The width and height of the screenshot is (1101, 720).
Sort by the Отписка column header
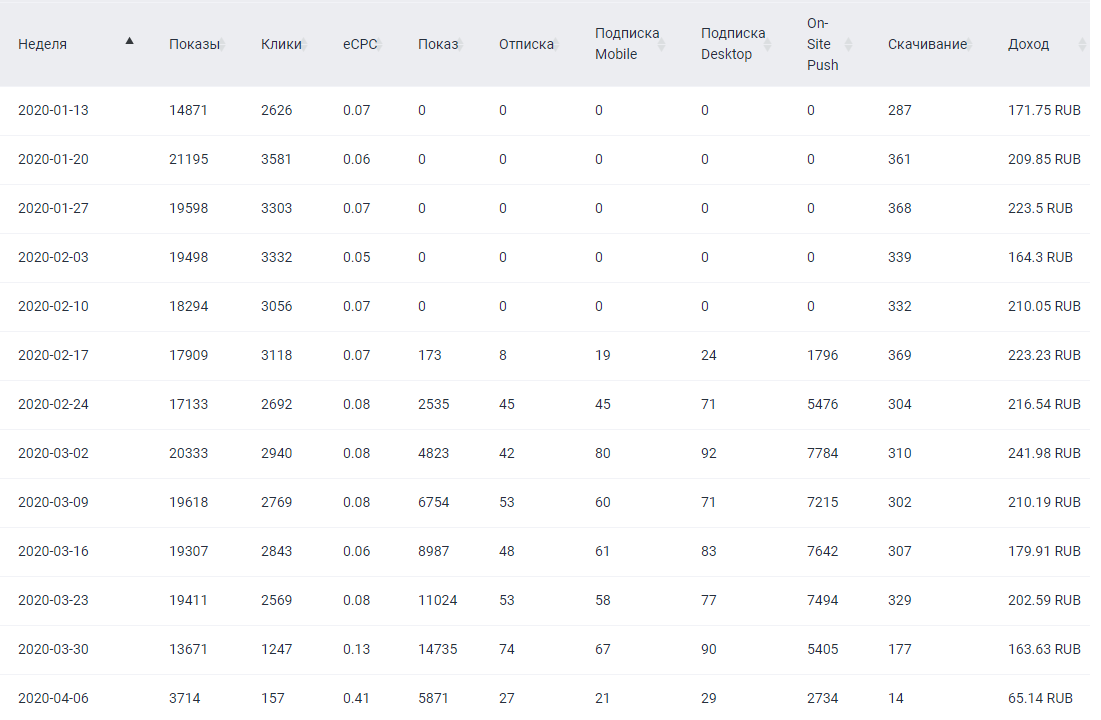(526, 45)
